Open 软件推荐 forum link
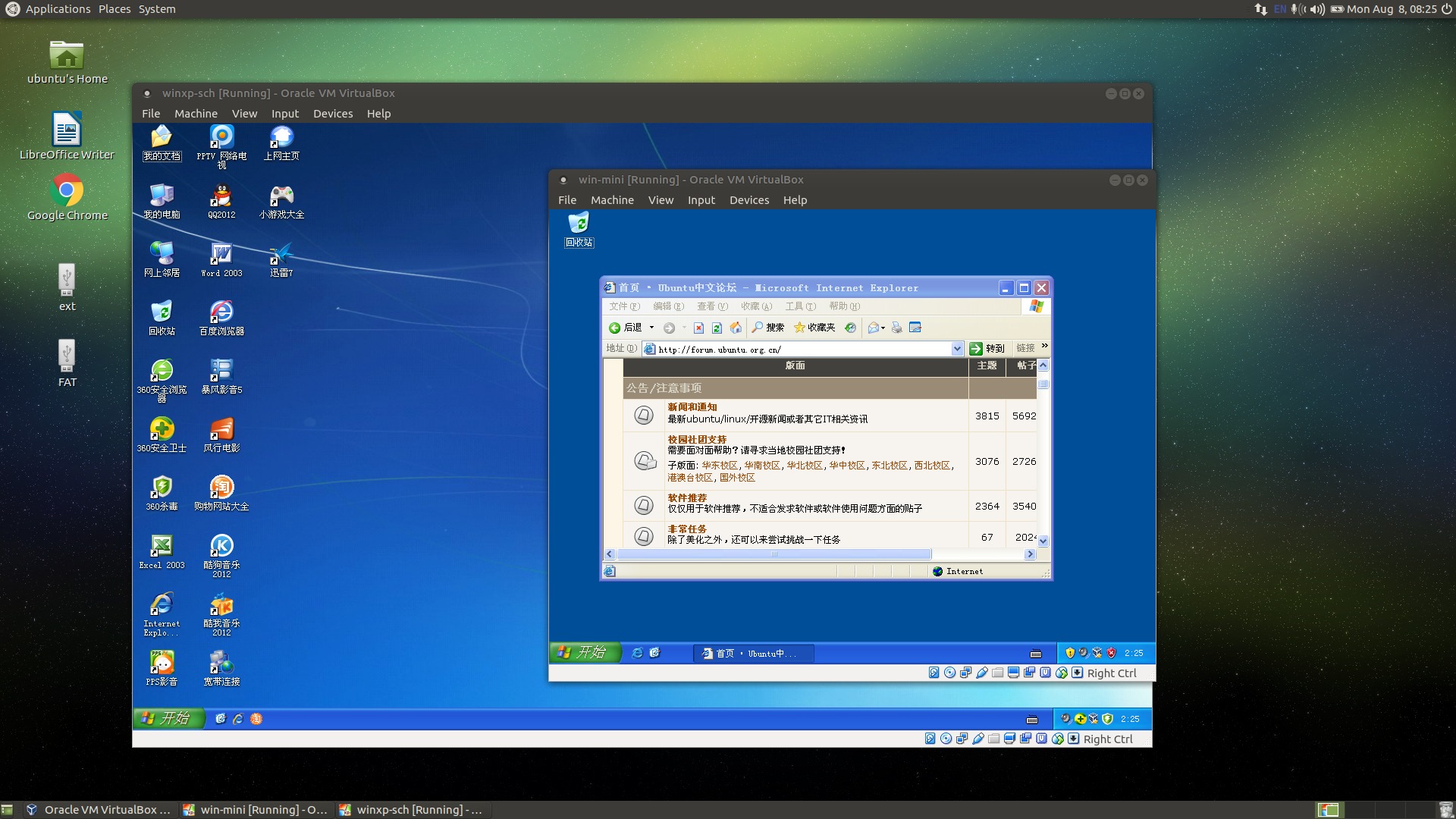Image resolution: width=1456 pixels, height=819 pixels. (x=687, y=498)
